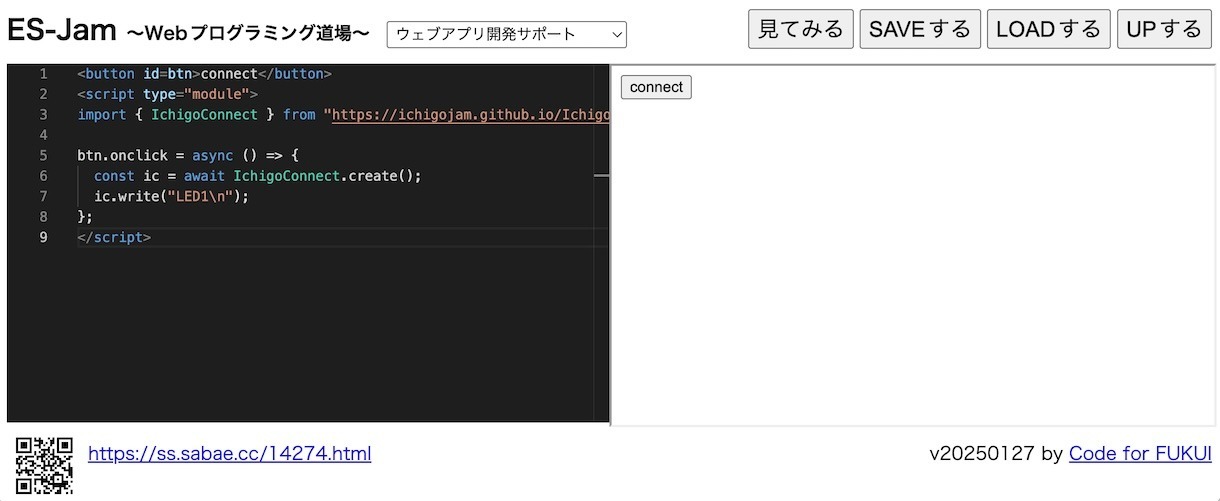Image resolution: width=1220 pixels, height=501 pixels.
Task: Click the SAVEする button
Action: tap(920, 29)
